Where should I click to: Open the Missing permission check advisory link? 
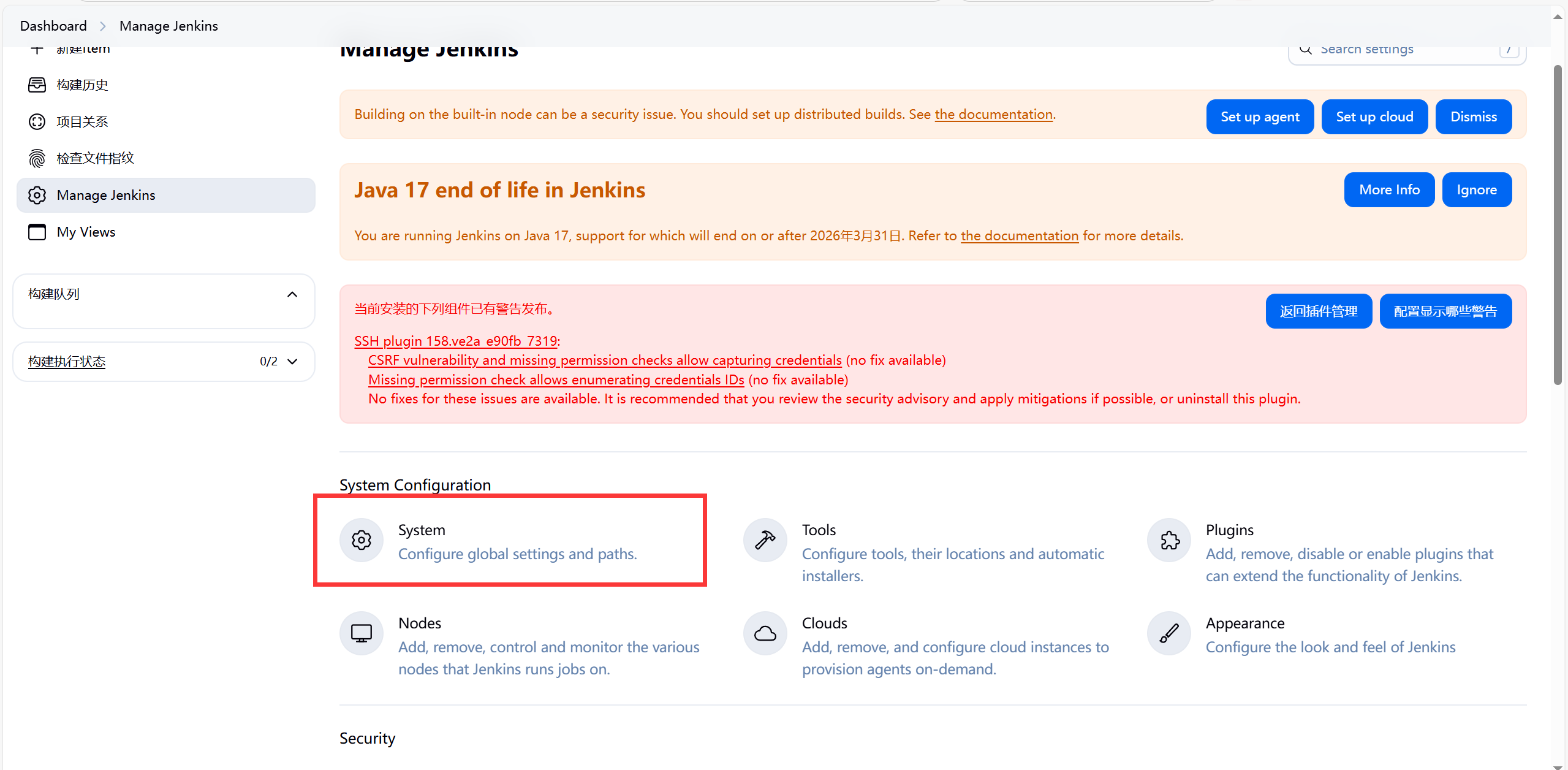tap(556, 379)
